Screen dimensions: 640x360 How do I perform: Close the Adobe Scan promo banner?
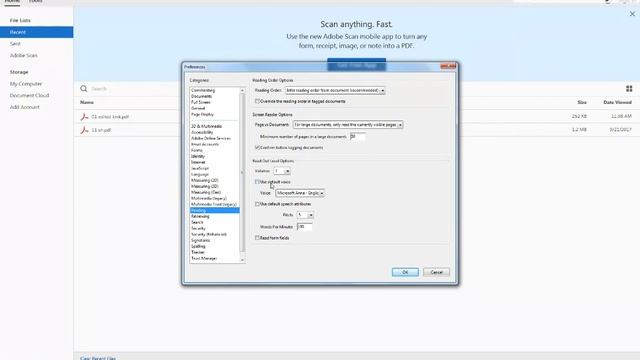[x=632, y=14]
